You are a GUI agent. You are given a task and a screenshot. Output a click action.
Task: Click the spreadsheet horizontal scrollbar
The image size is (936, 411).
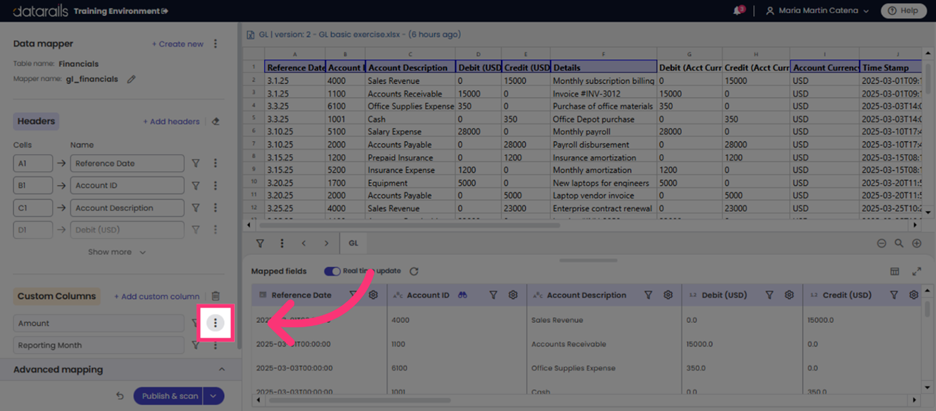pyautogui.click(x=409, y=225)
